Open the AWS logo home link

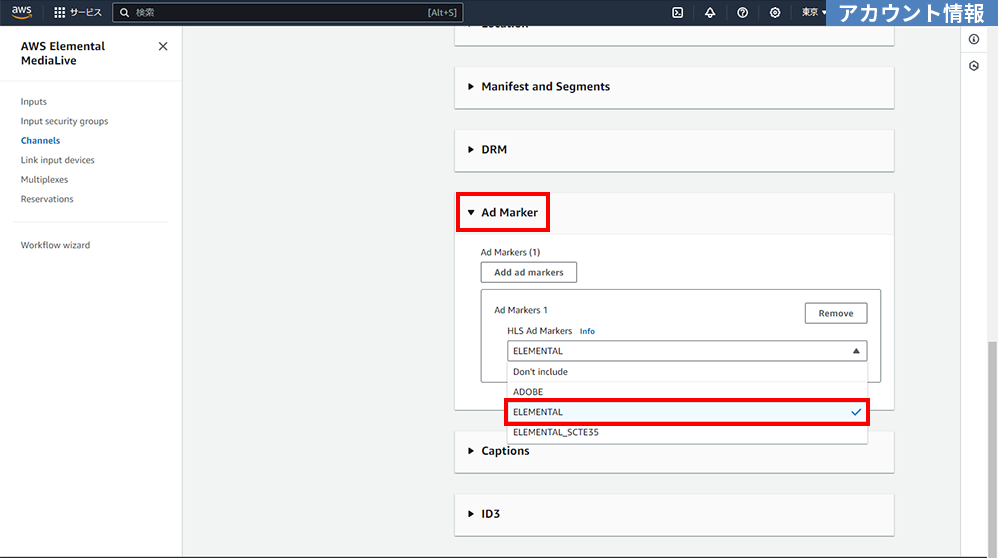[x=22, y=12]
